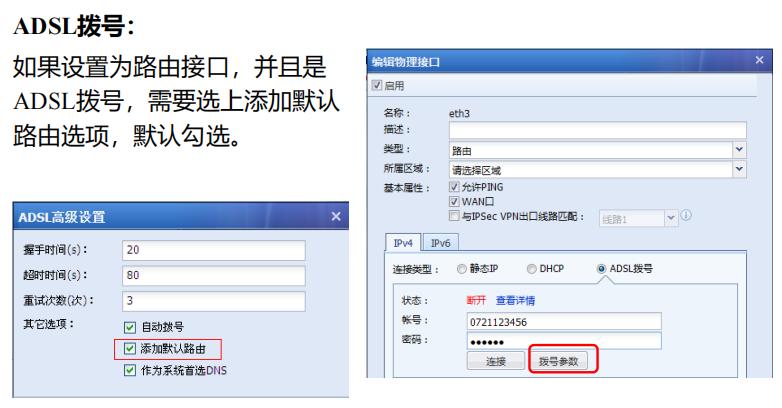Click the 拨号参数 button
The width and height of the screenshot is (782, 408).
(559, 361)
